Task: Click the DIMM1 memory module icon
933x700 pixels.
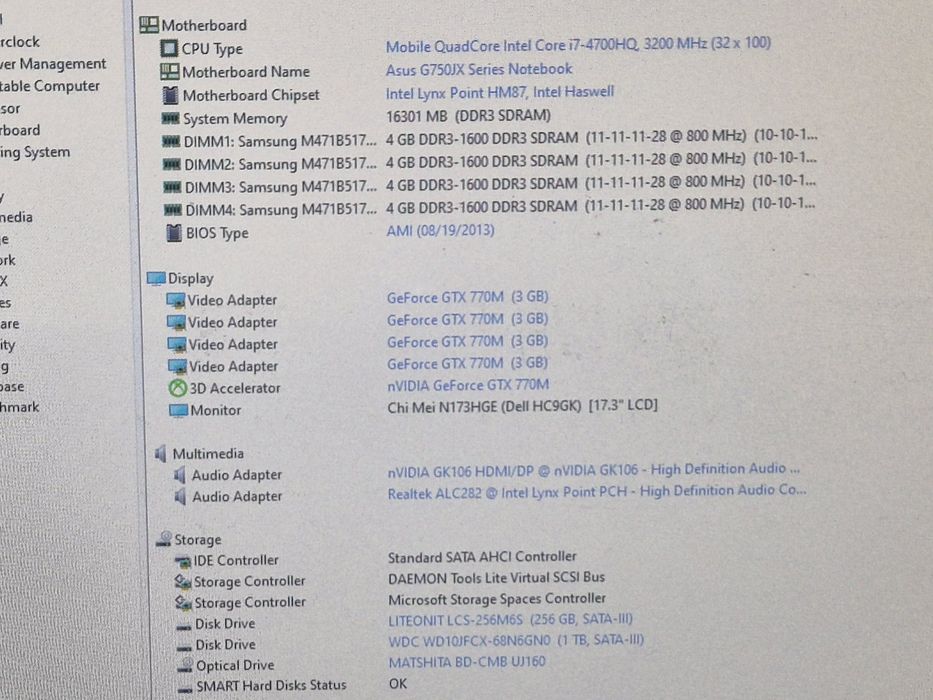Action: pos(171,141)
